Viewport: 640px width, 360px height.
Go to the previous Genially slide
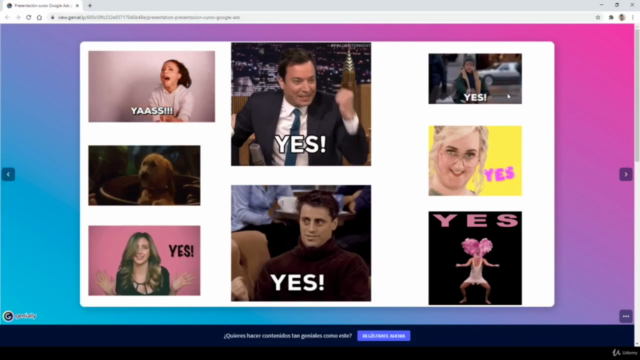tap(8, 174)
